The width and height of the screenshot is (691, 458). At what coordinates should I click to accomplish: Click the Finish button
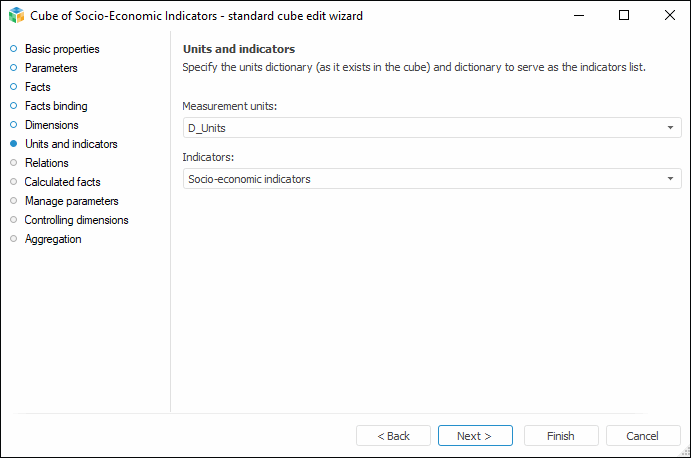click(561, 436)
